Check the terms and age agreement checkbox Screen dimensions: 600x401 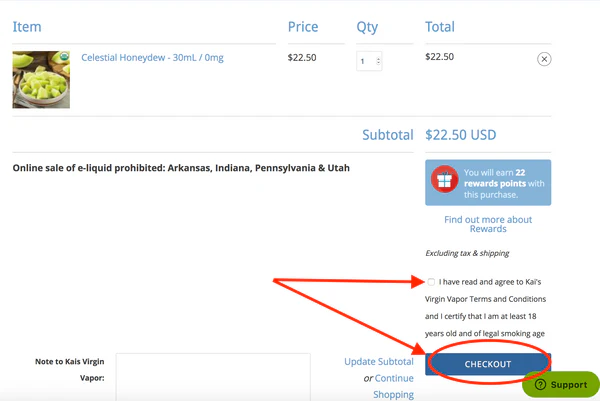click(431, 282)
